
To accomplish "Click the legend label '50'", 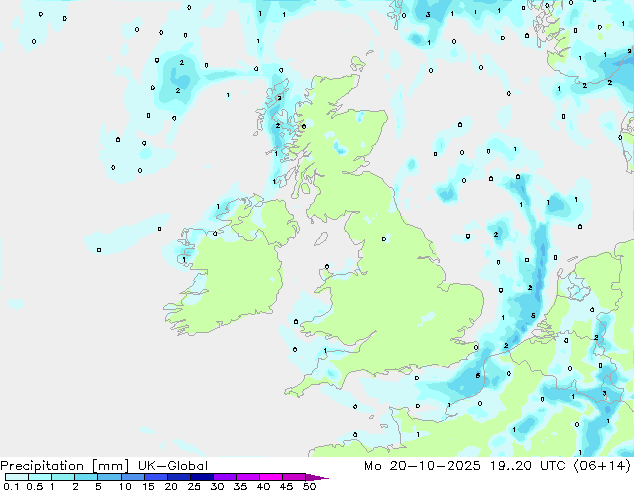I will [310, 486].
